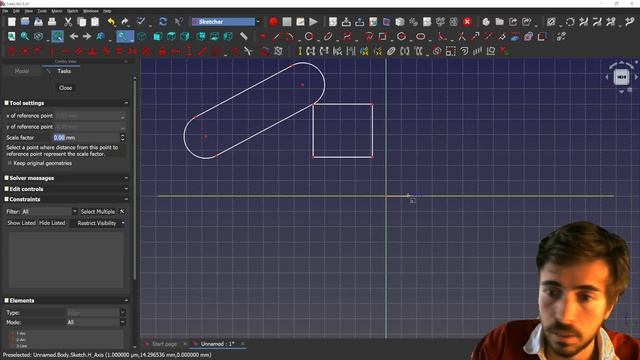
Task: Expand the Edit controls section
Action: point(126,189)
